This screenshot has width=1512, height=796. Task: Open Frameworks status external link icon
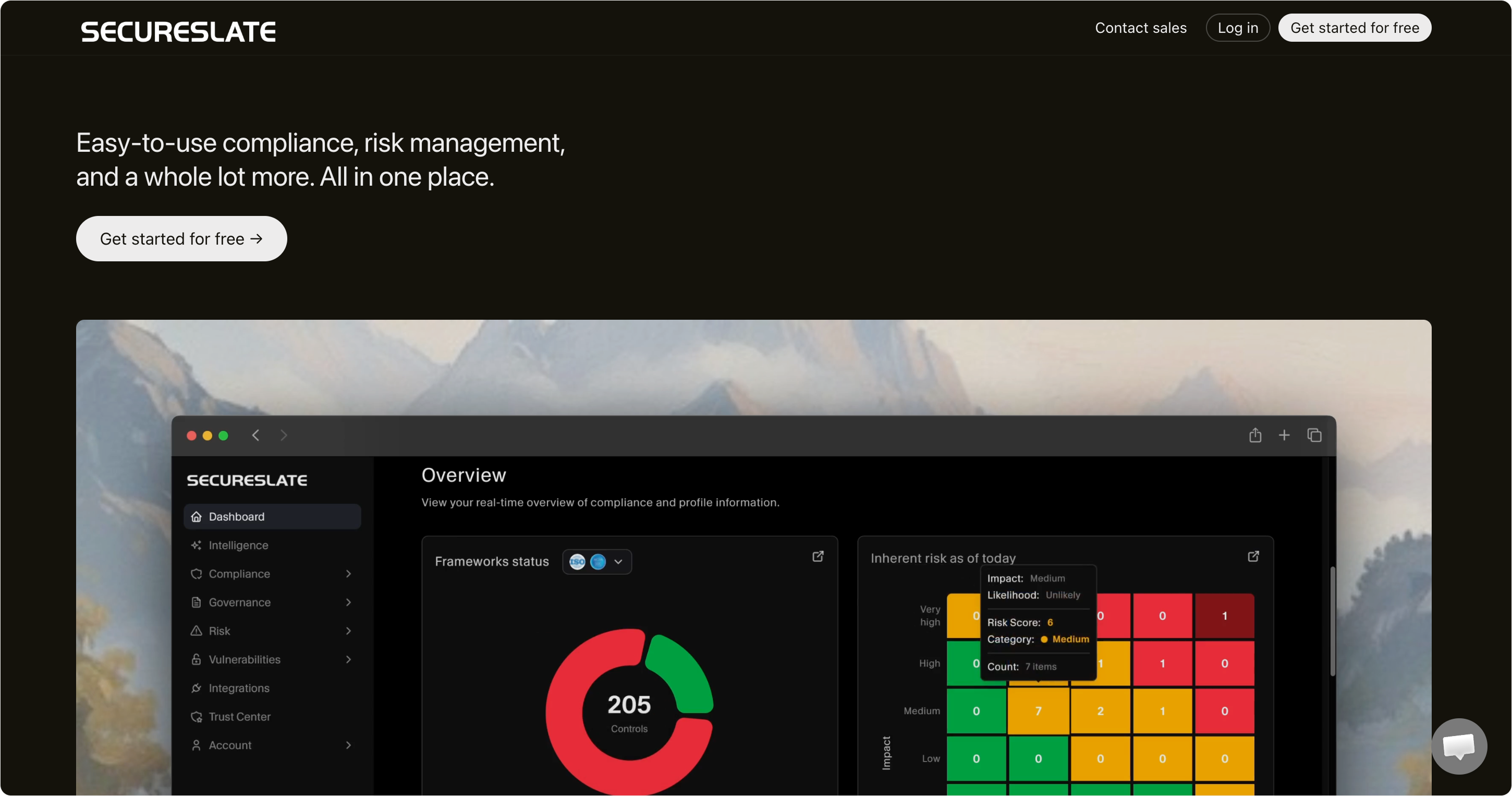click(x=818, y=556)
